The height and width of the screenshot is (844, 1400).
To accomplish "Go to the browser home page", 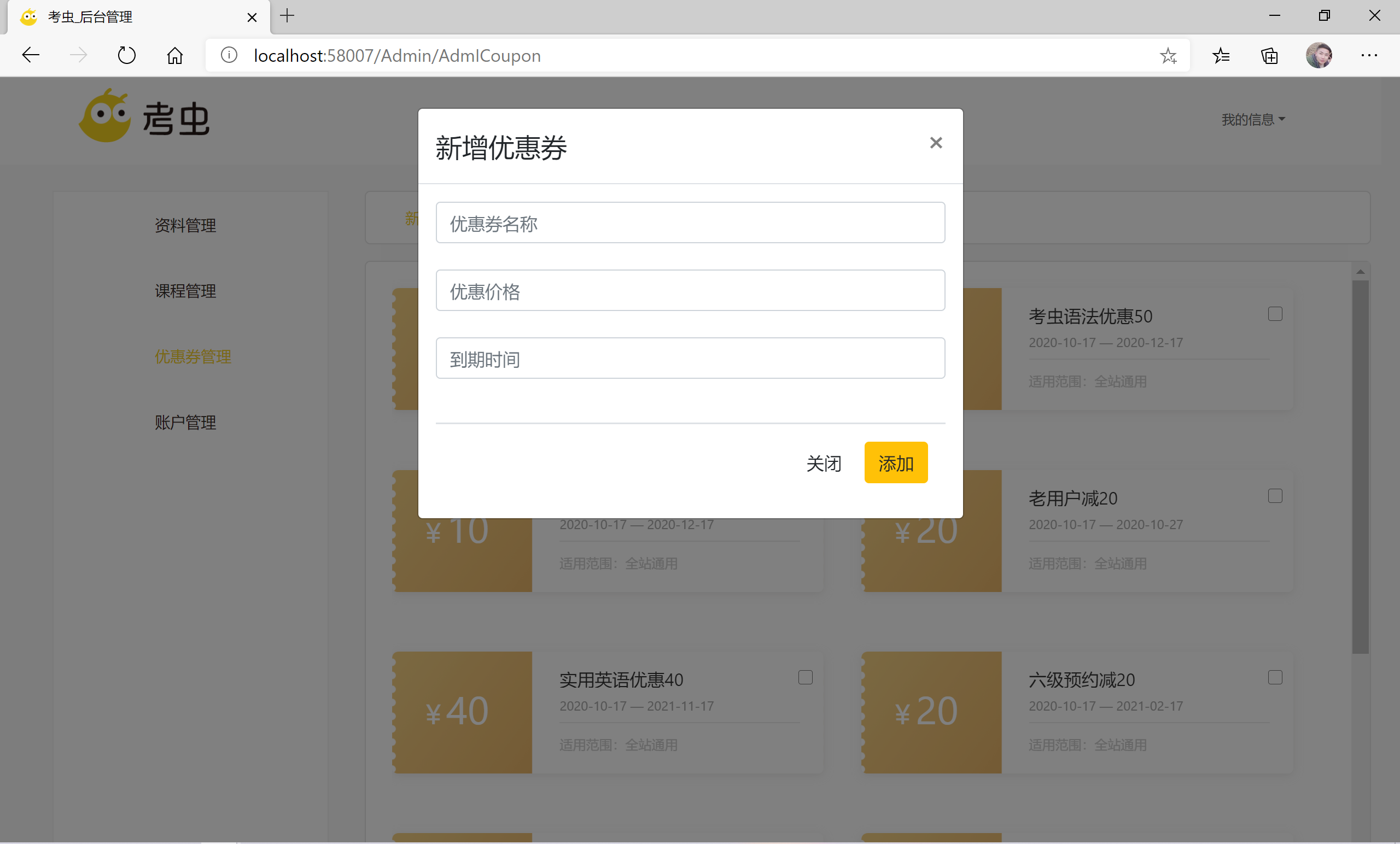I will (x=174, y=55).
